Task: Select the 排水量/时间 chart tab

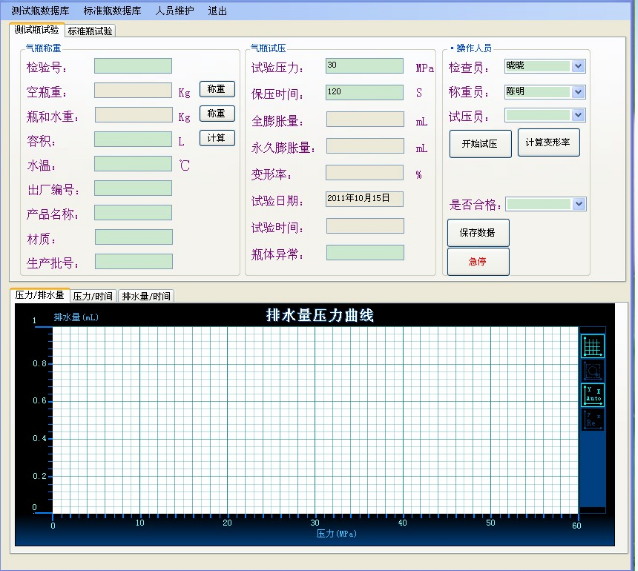Action: click(x=146, y=296)
